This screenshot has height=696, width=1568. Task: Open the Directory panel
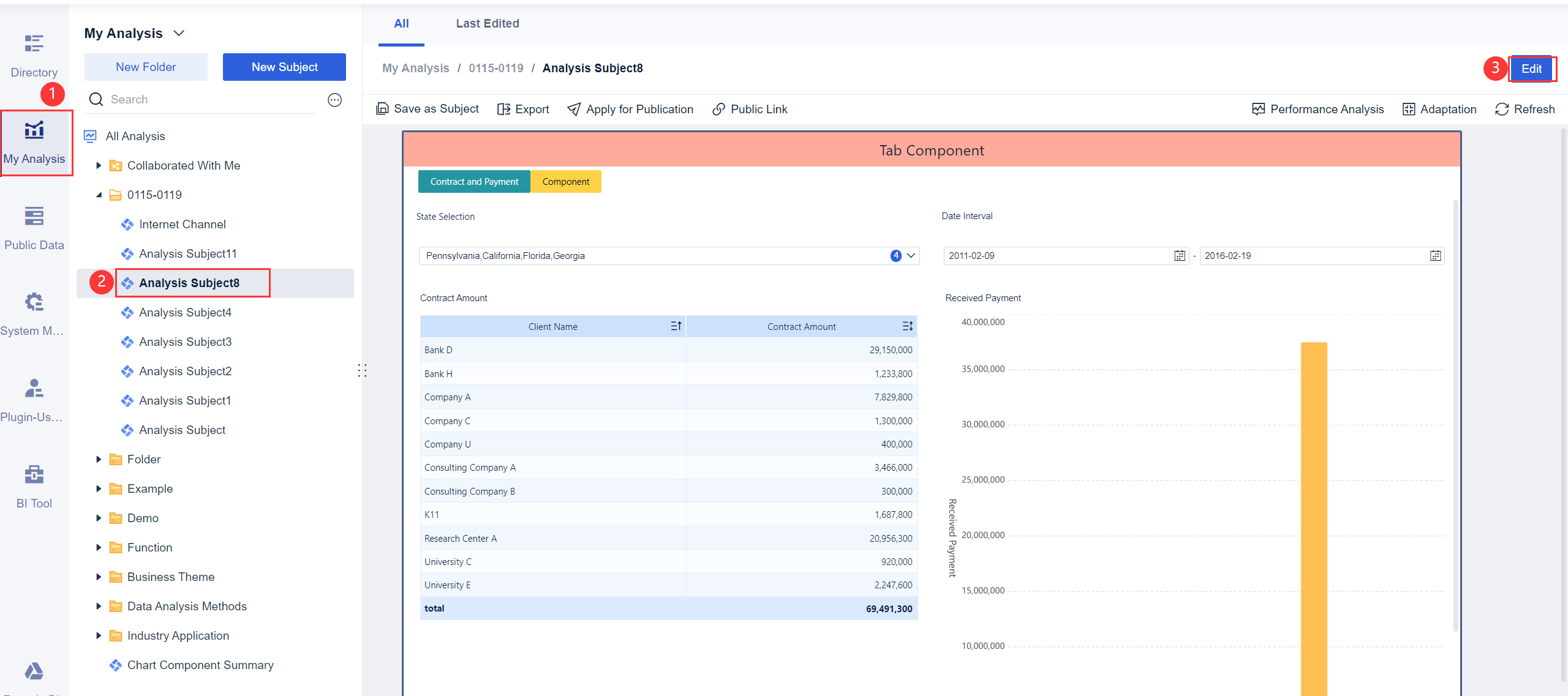pos(34,55)
